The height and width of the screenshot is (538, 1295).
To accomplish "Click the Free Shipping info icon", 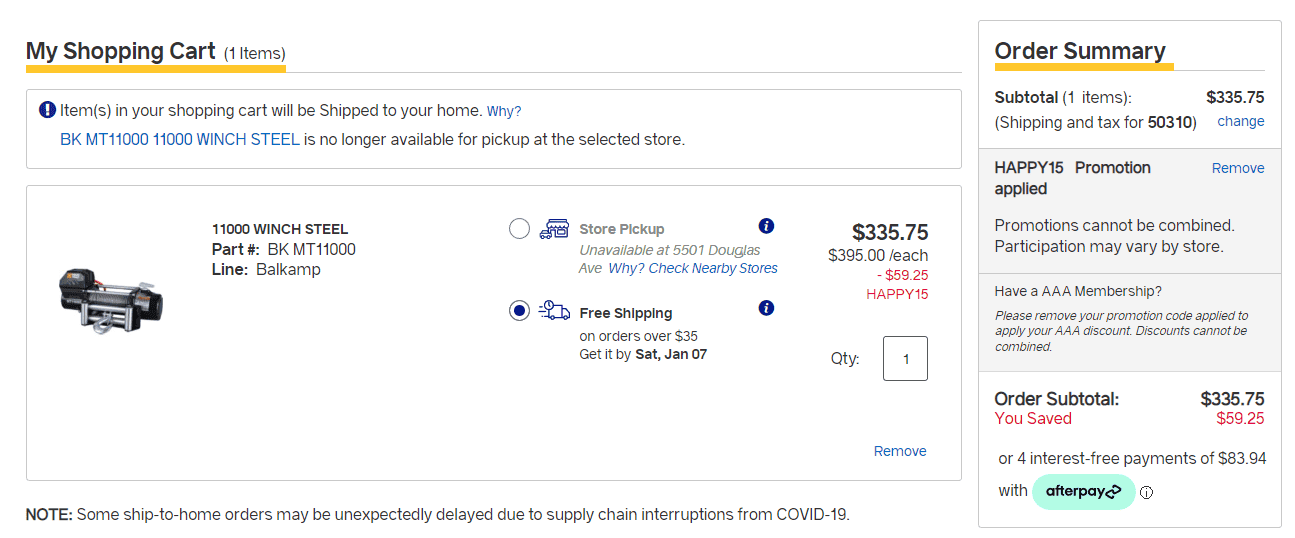I will tap(766, 308).
